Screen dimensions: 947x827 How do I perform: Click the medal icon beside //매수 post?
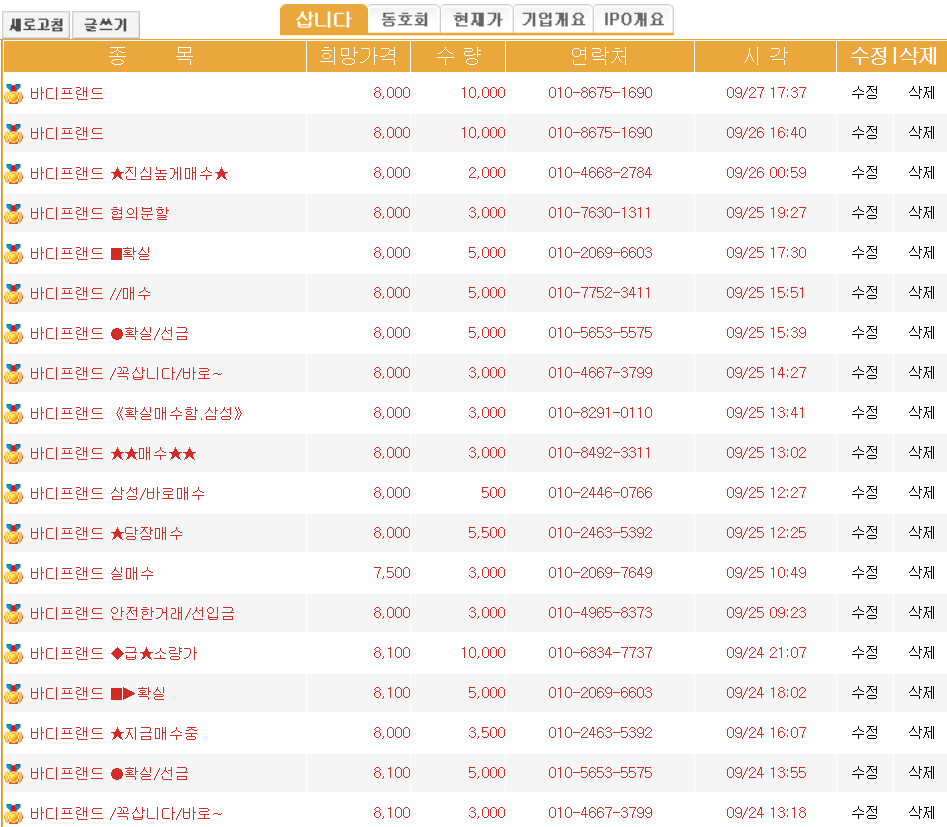point(13,294)
